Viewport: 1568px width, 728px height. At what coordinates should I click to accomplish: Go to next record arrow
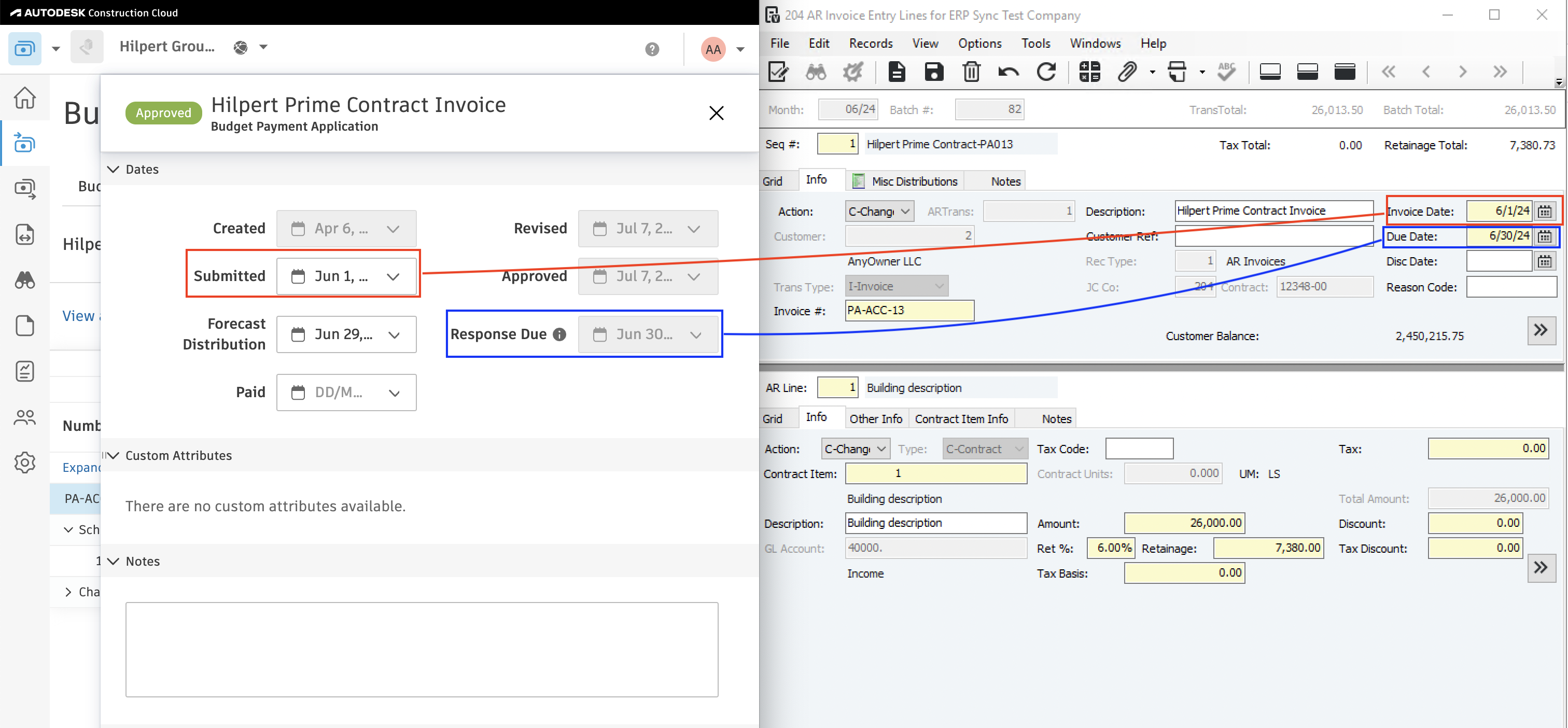click(1463, 72)
